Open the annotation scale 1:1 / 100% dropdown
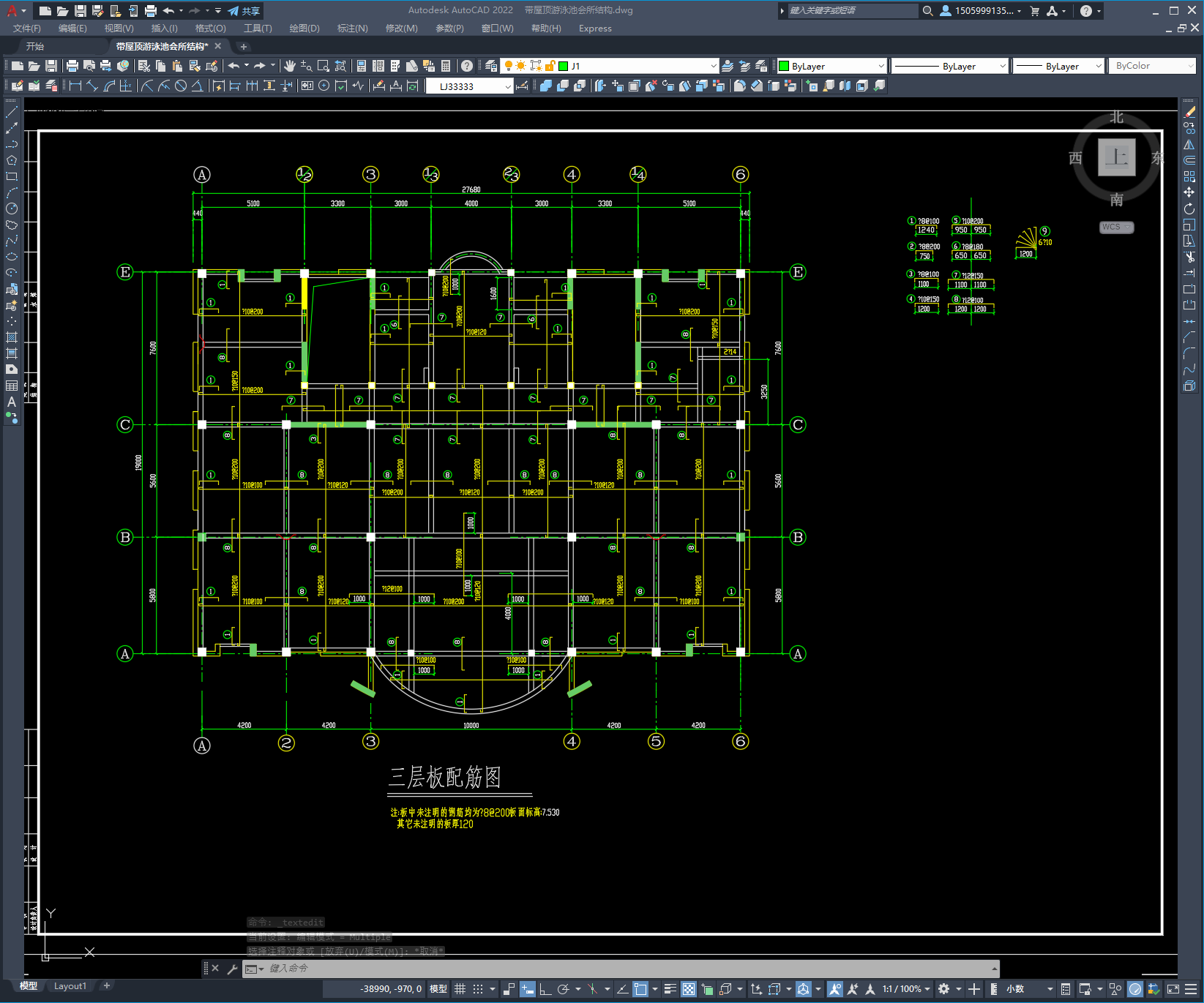1204x1003 pixels. tap(906, 989)
